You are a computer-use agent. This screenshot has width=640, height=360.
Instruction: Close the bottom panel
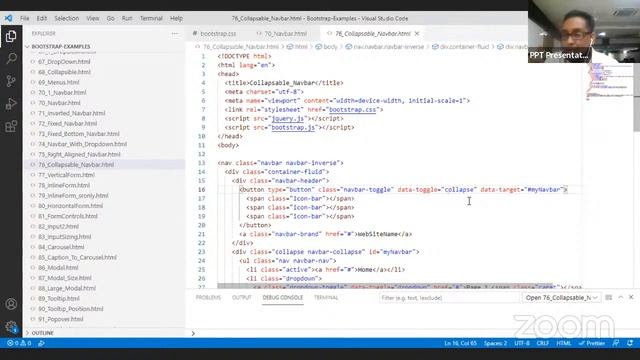(631, 298)
